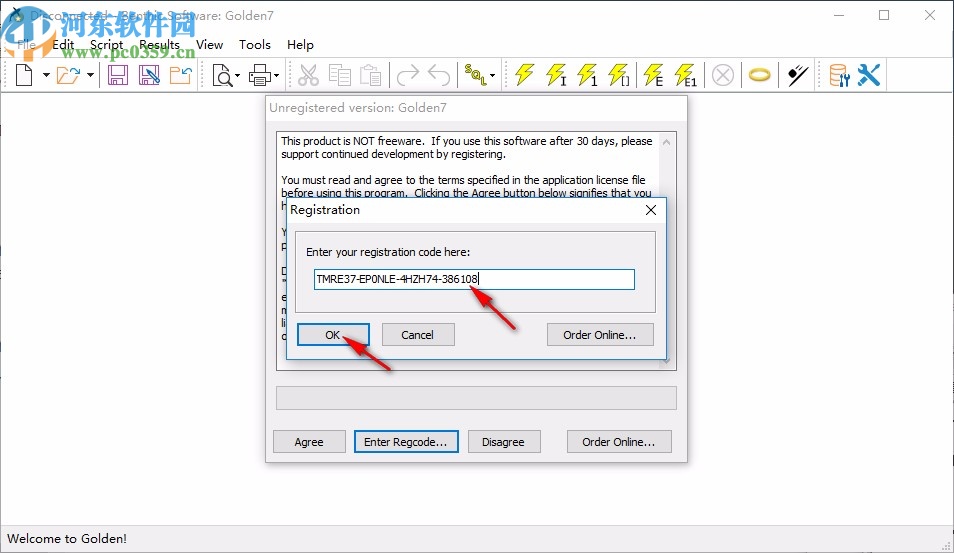Image resolution: width=954 pixels, height=553 pixels.
Task: Open the View menu
Action: point(209,44)
